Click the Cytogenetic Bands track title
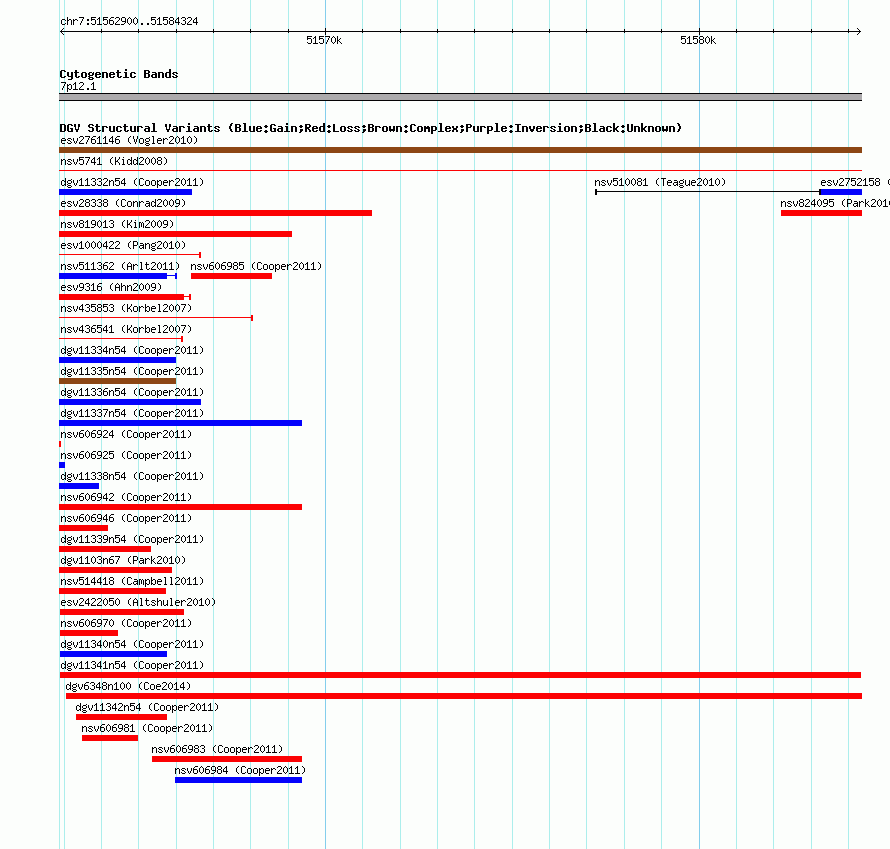Screen dimensions: 890x849 coord(119,74)
